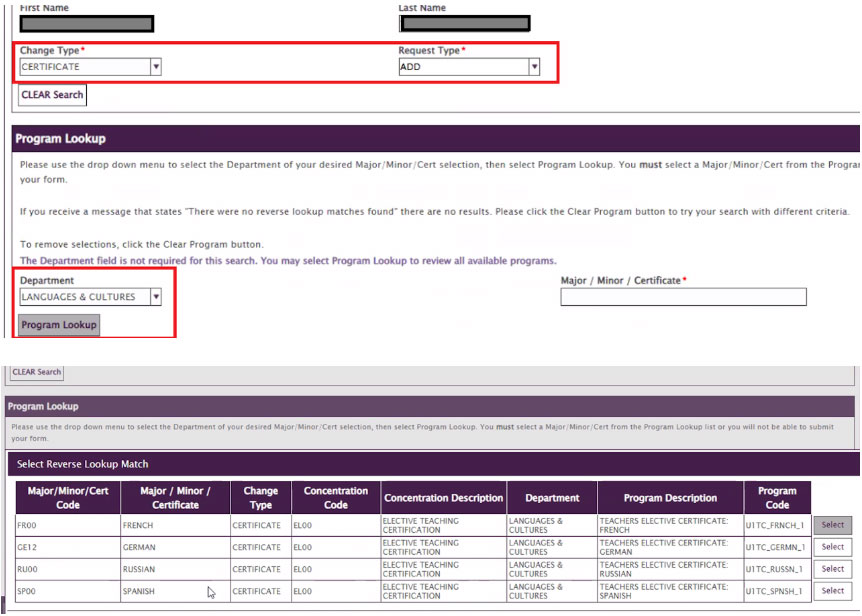
Task: Click the Last Name input field
Action: (x=465, y=23)
